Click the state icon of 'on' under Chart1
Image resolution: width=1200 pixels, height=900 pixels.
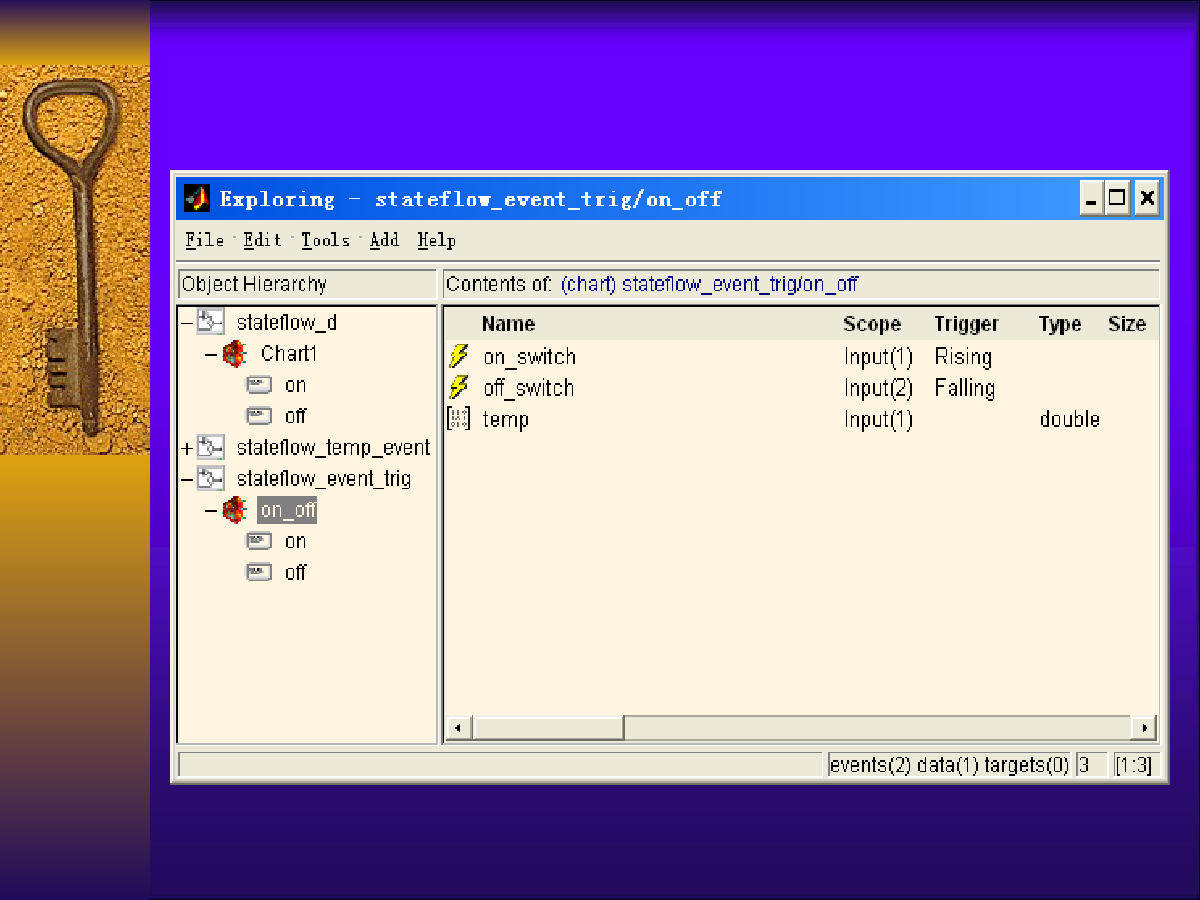tap(260, 385)
